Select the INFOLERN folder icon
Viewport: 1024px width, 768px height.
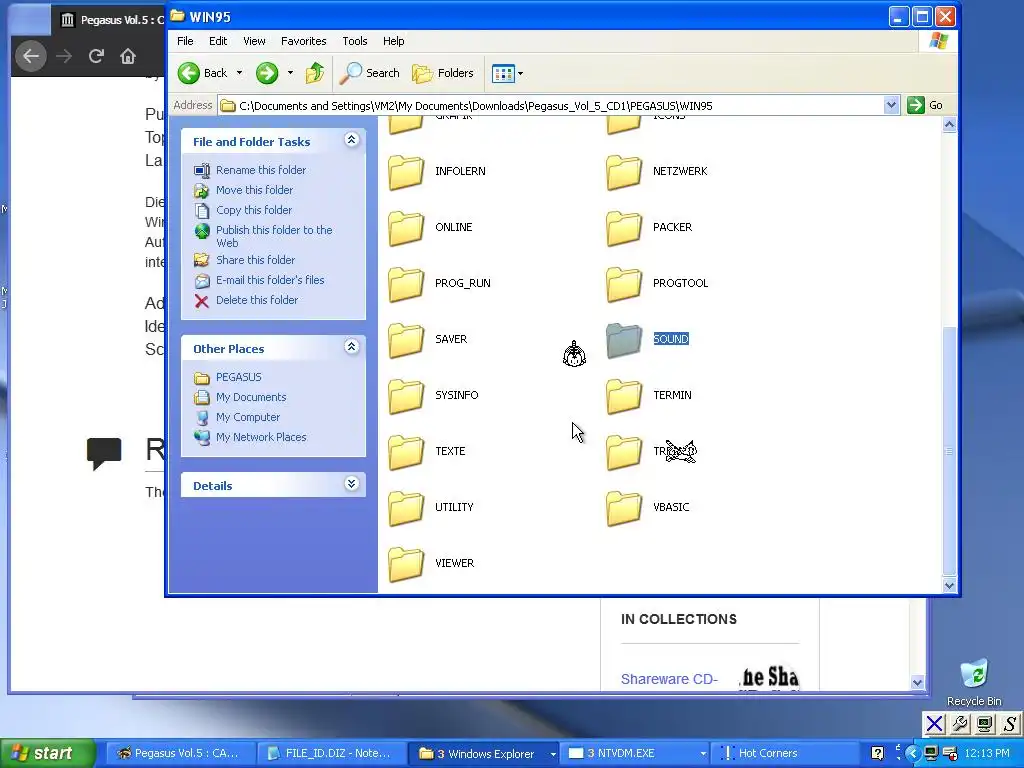coord(406,172)
